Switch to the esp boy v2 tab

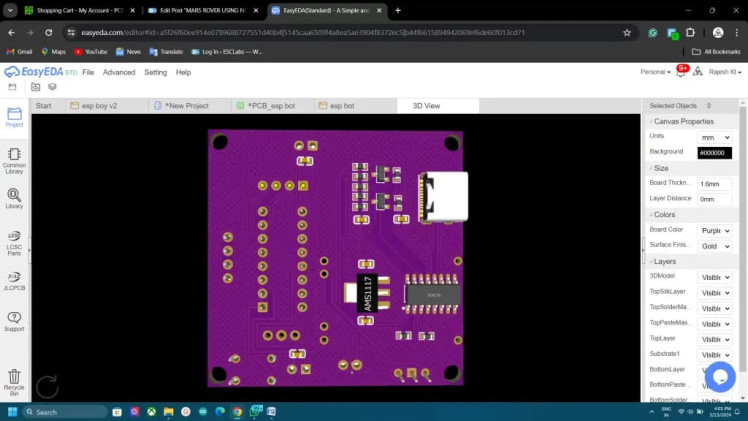click(x=98, y=105)
